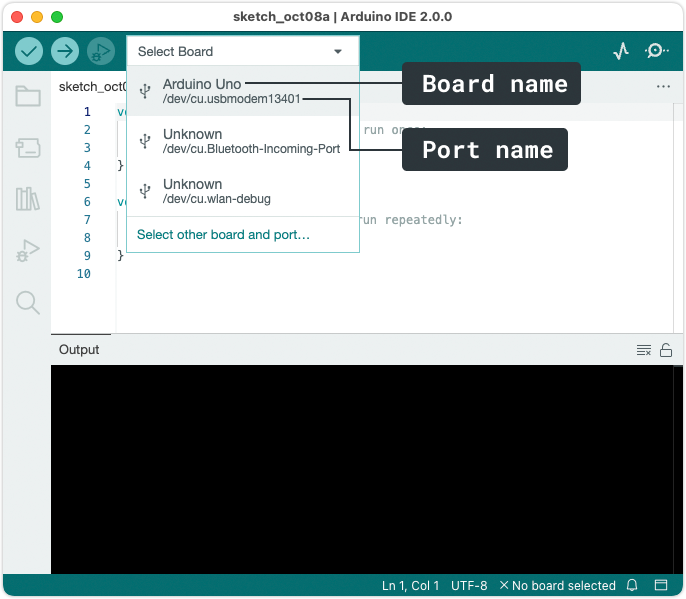The width and height of the screenshot is (686, 599).
Task: Toggle the output scroll lock icon
Action: [666, 350]
